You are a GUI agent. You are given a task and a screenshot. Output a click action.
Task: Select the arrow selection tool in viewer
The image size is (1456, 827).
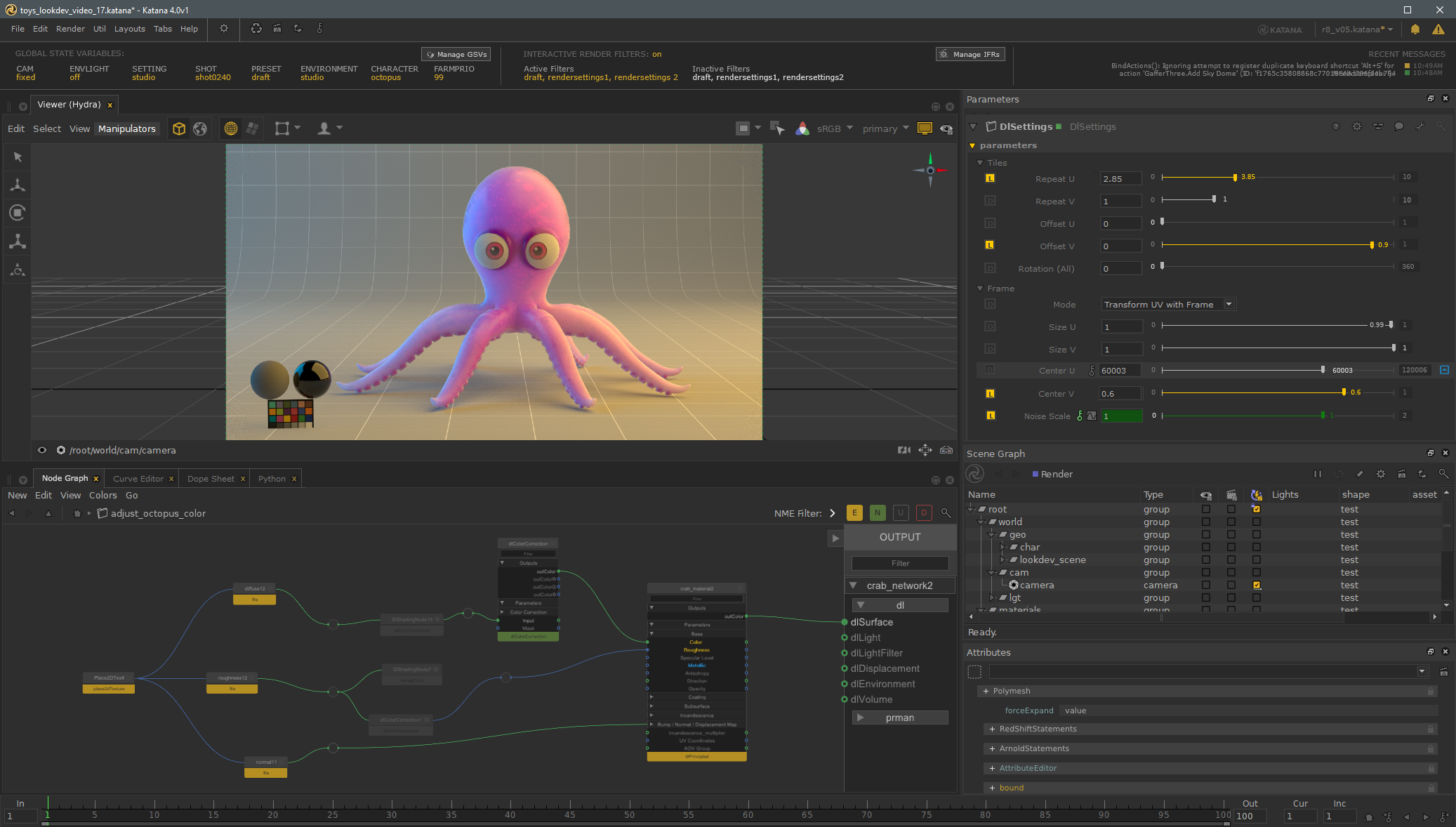click(18, 157)
